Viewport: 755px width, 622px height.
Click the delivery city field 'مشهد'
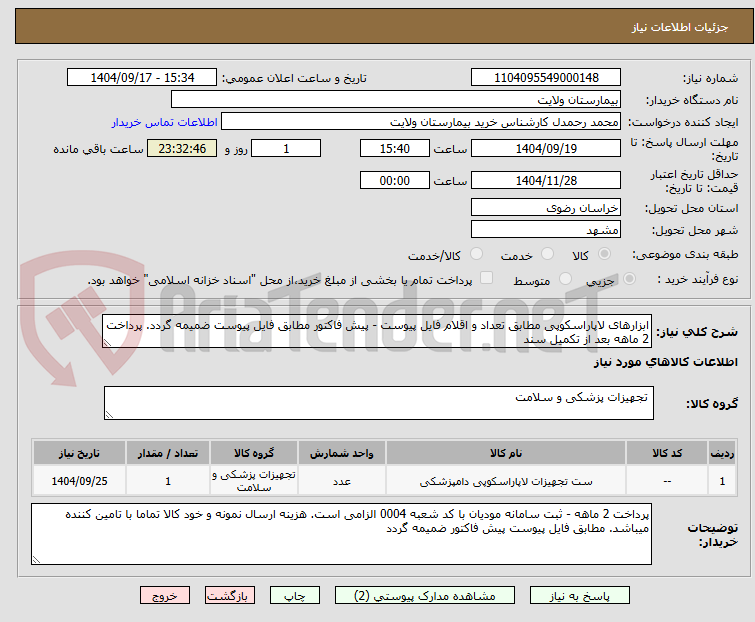pyautogui.click(x=546, y=230)
